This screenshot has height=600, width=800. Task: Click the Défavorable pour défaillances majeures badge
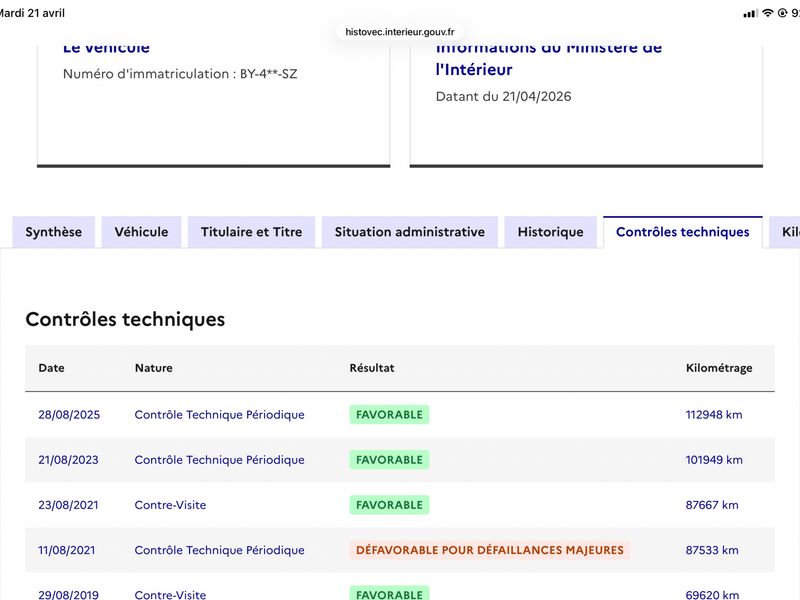[490, 550]
